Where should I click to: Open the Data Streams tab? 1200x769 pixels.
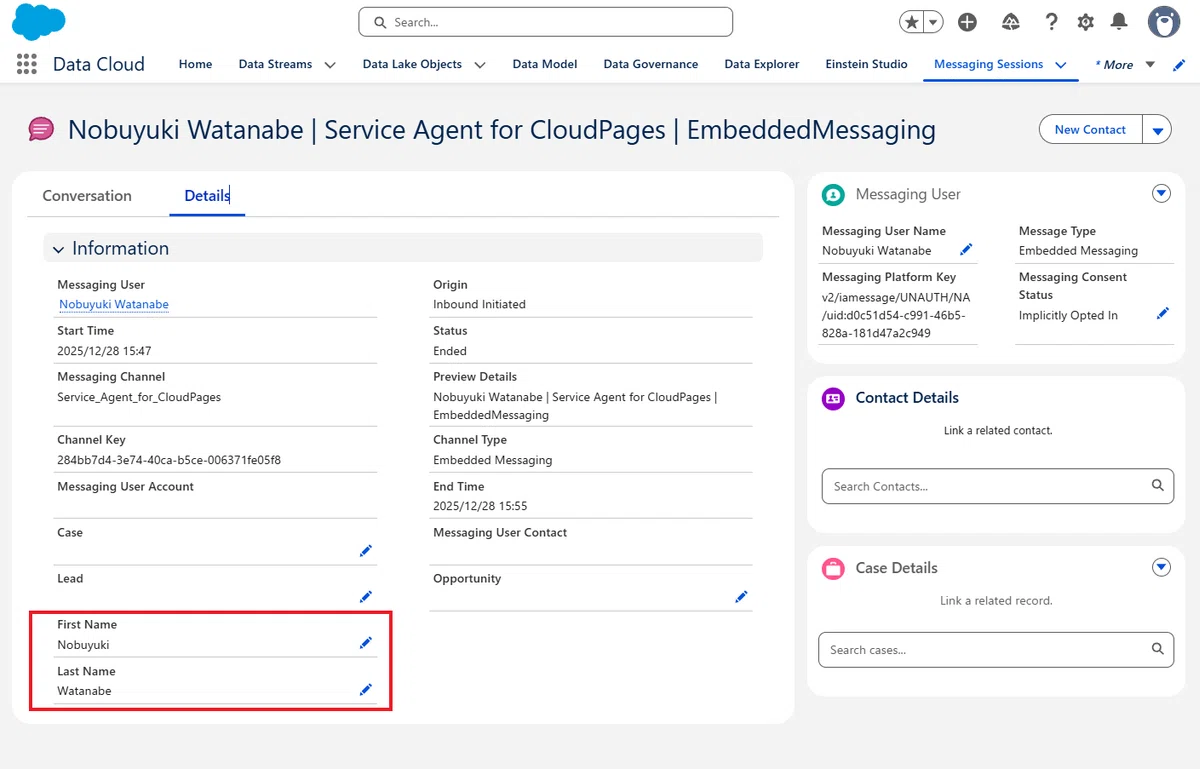point(275,64)
